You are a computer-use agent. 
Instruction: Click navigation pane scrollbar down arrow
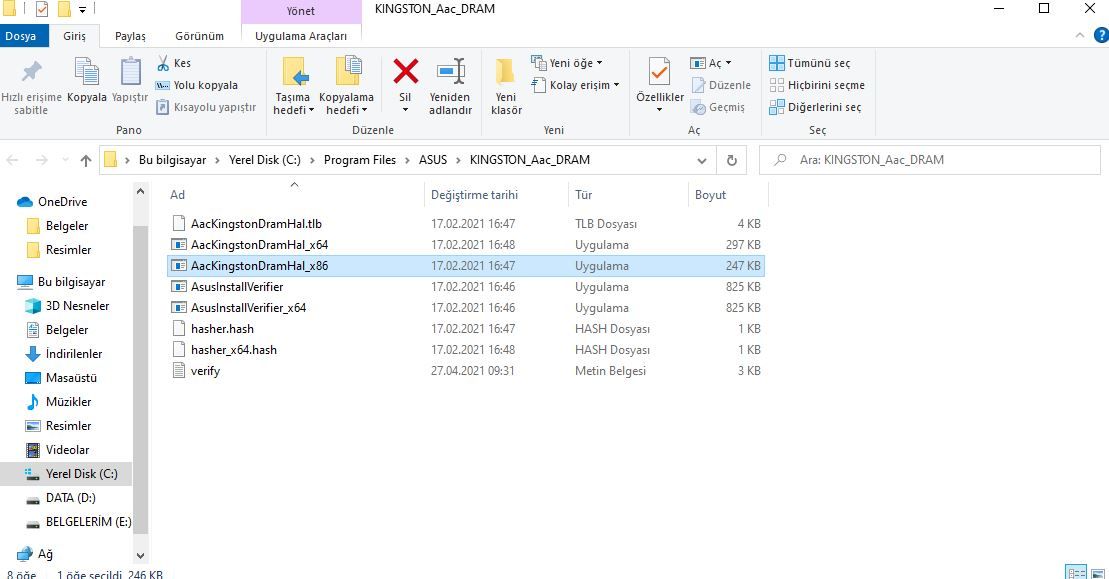(140, 556)
